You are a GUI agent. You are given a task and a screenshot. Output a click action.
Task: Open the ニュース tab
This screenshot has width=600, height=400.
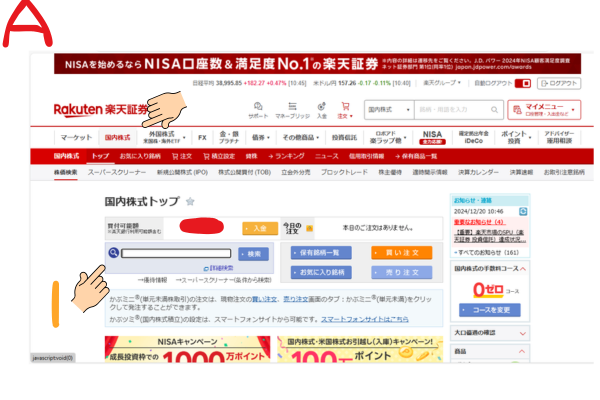(x=327, y=156)
